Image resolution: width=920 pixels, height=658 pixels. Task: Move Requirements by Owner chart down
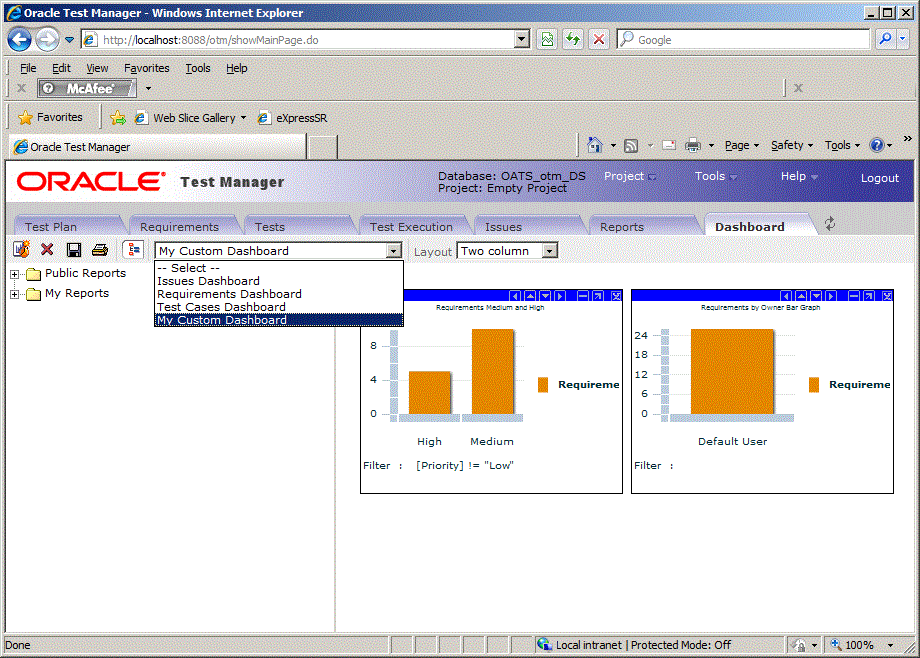tap(816, 296)
